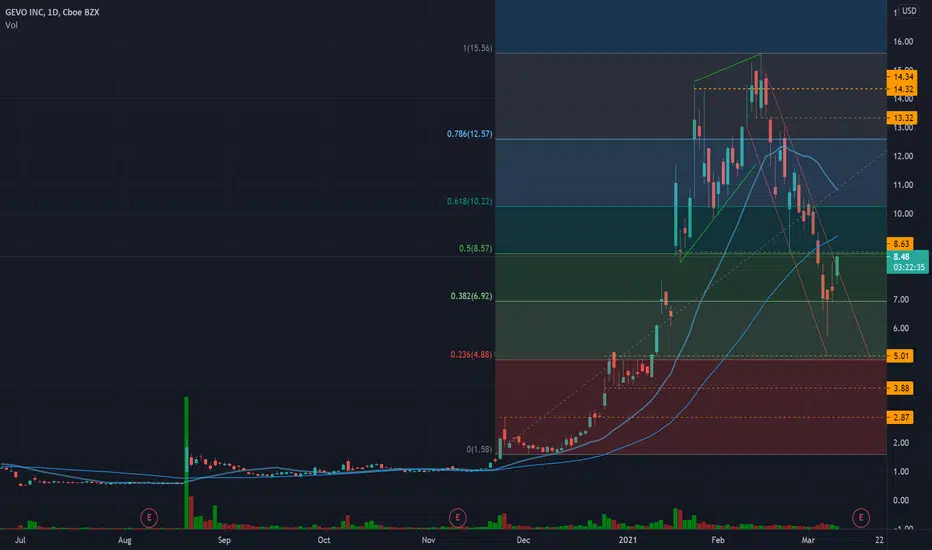The image size is (932, 550).
Task: Select the 3.88 orange price label
Action: (900, 388)
